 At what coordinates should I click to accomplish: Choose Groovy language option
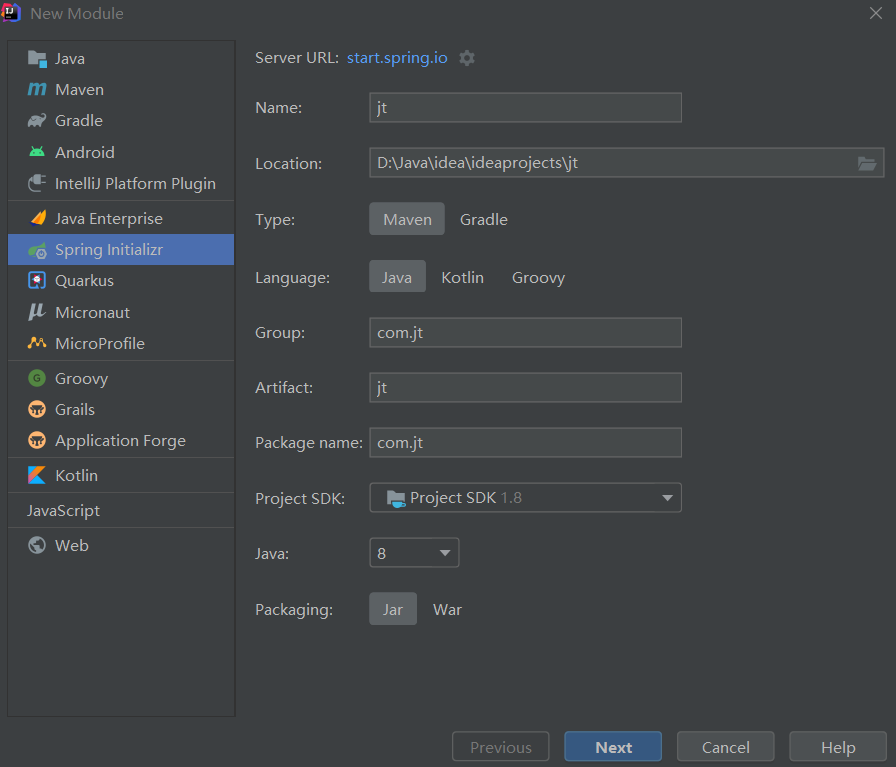[538, 277]
